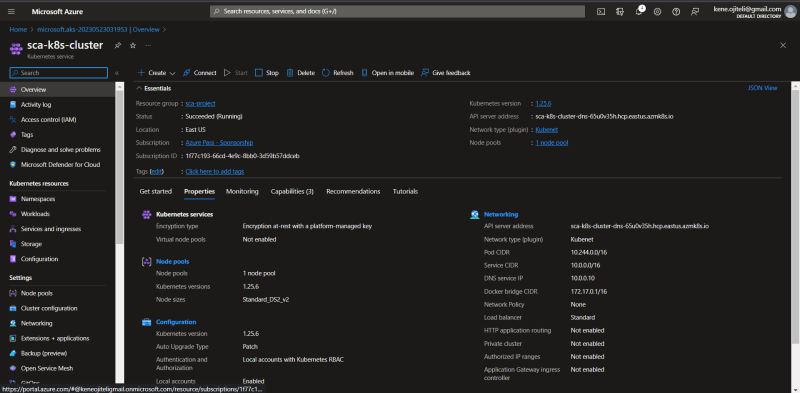Click Give feedback toolbar button
800x393 pixels.
[x=446, y=73]
